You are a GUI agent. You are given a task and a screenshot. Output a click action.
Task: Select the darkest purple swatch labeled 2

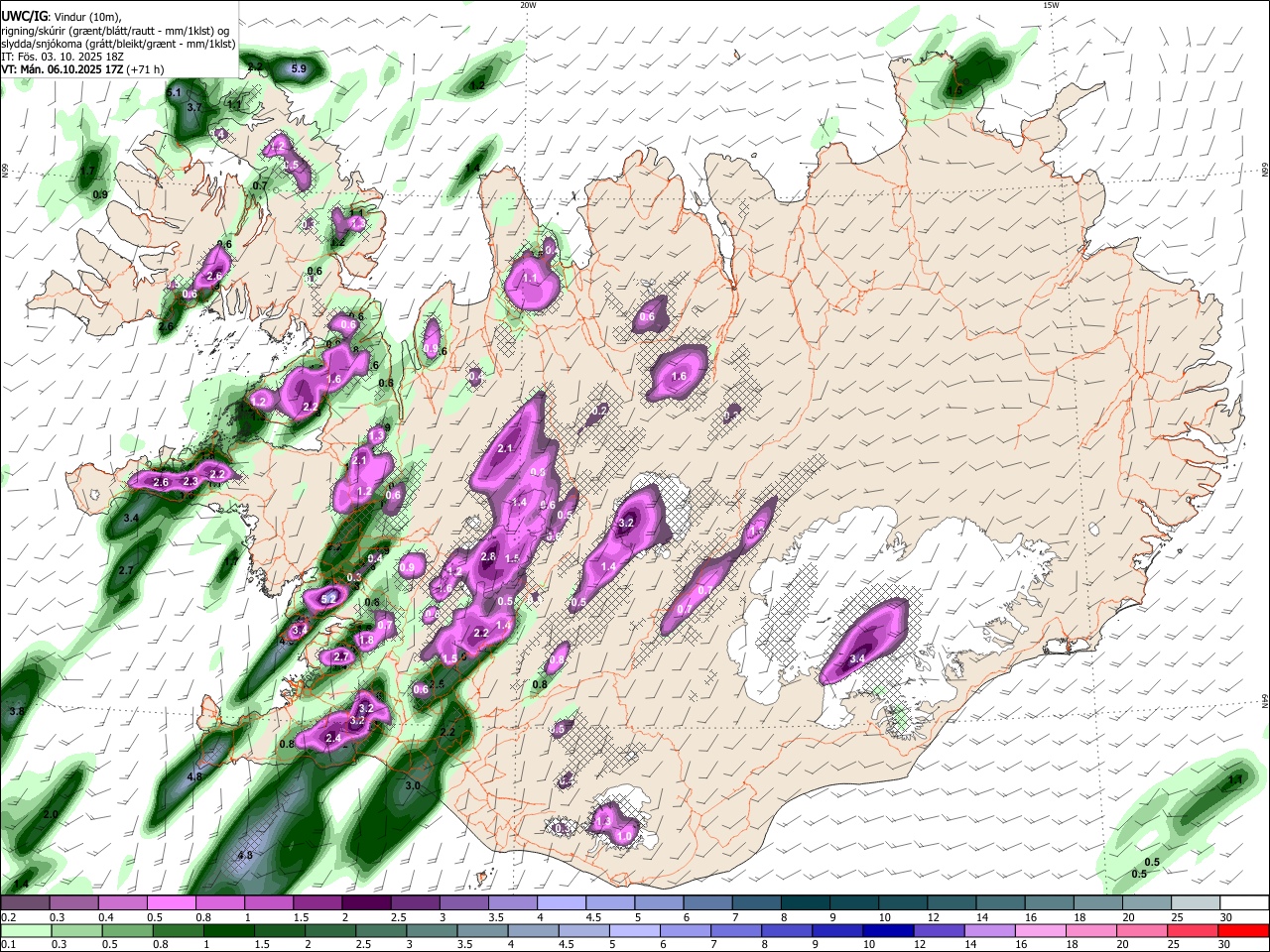tap(366, 902)
